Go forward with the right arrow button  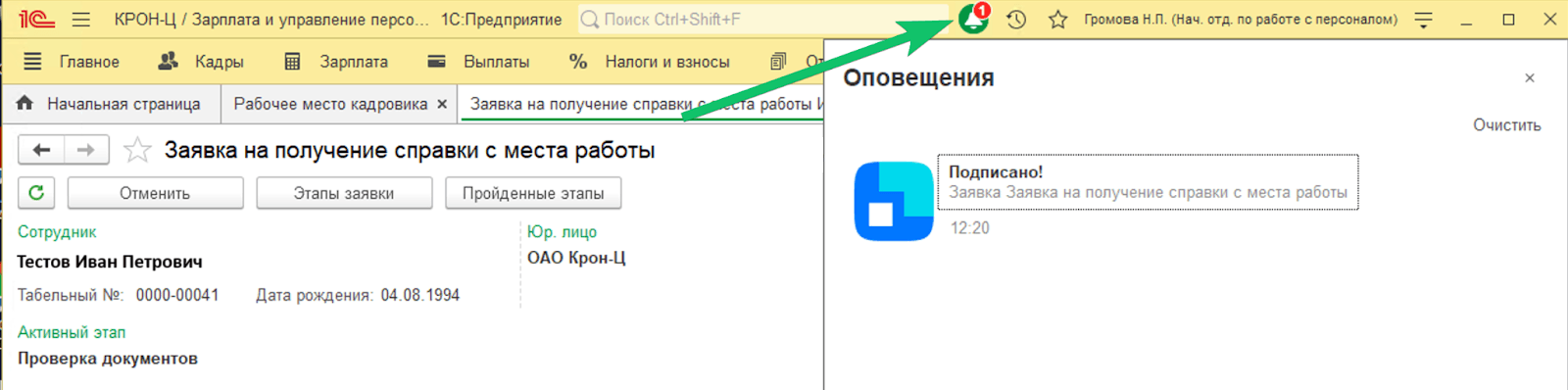point(86,150)
